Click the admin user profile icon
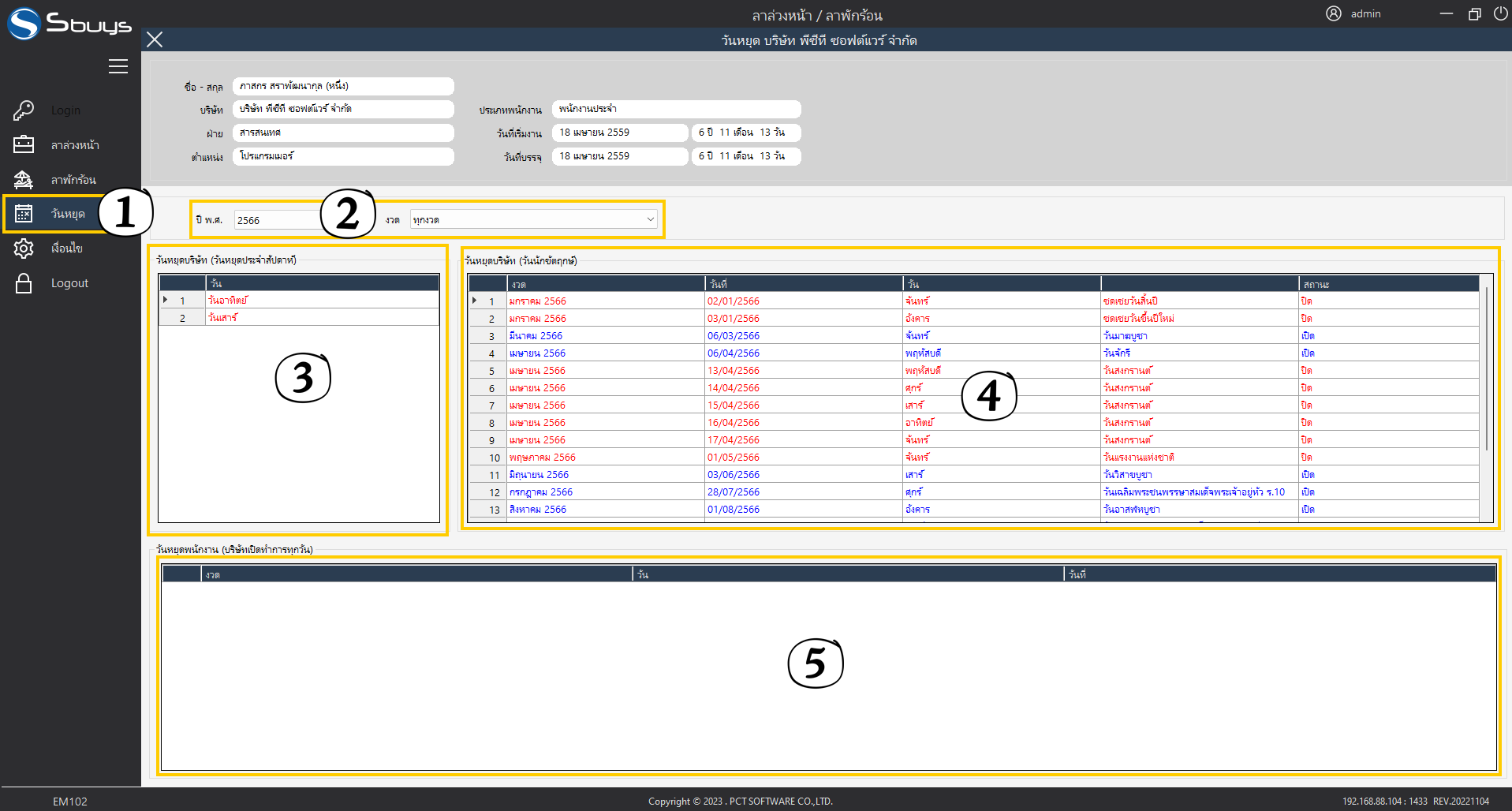This screenshot has height=811, width=1512. click(1333, 13)
